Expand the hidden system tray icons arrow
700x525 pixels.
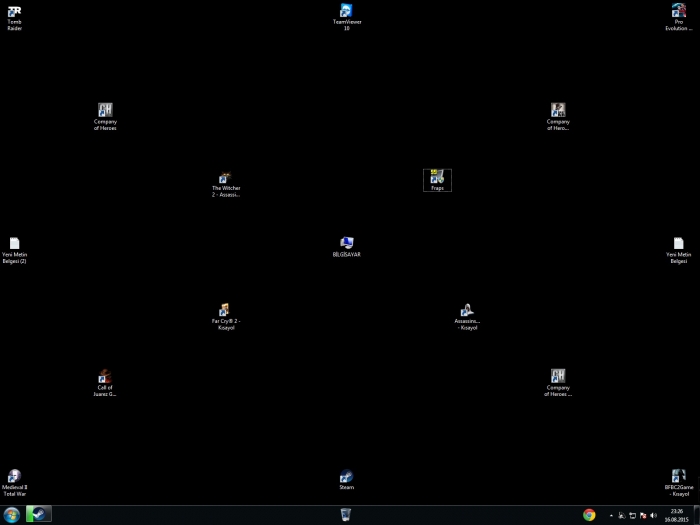click(x=611, y=516)
